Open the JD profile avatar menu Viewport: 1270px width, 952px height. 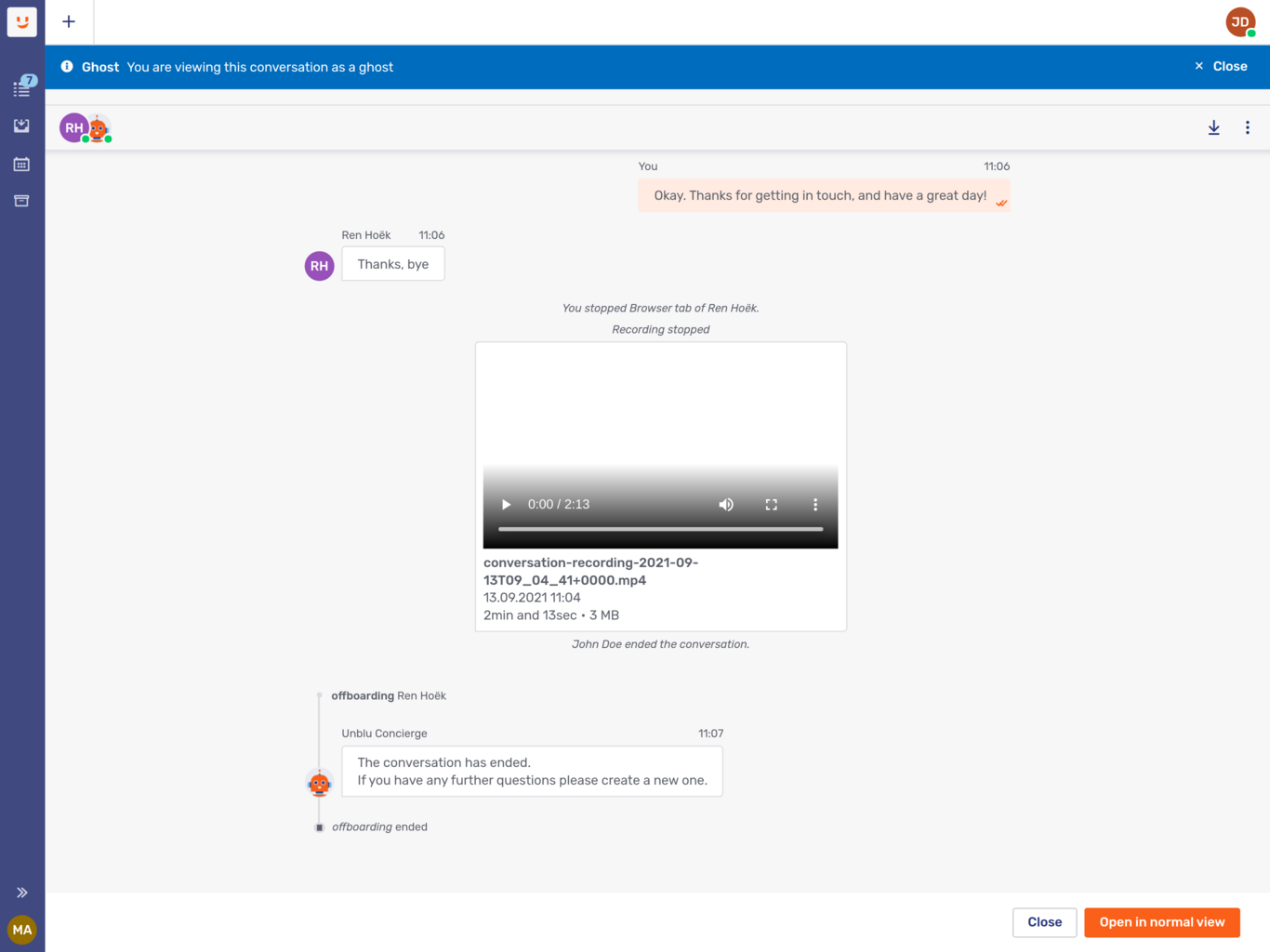pyautogui.click(x=1239, y=21)
